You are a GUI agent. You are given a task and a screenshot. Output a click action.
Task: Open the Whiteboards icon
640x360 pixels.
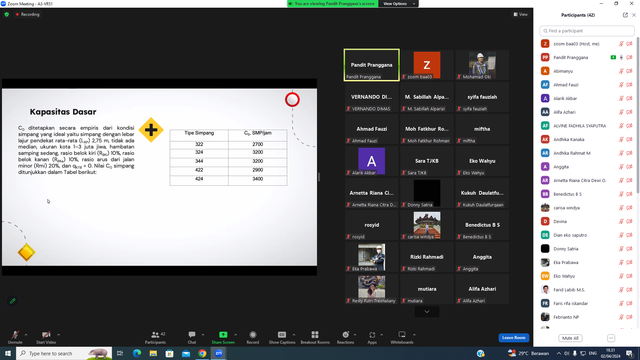coord(402,335)
